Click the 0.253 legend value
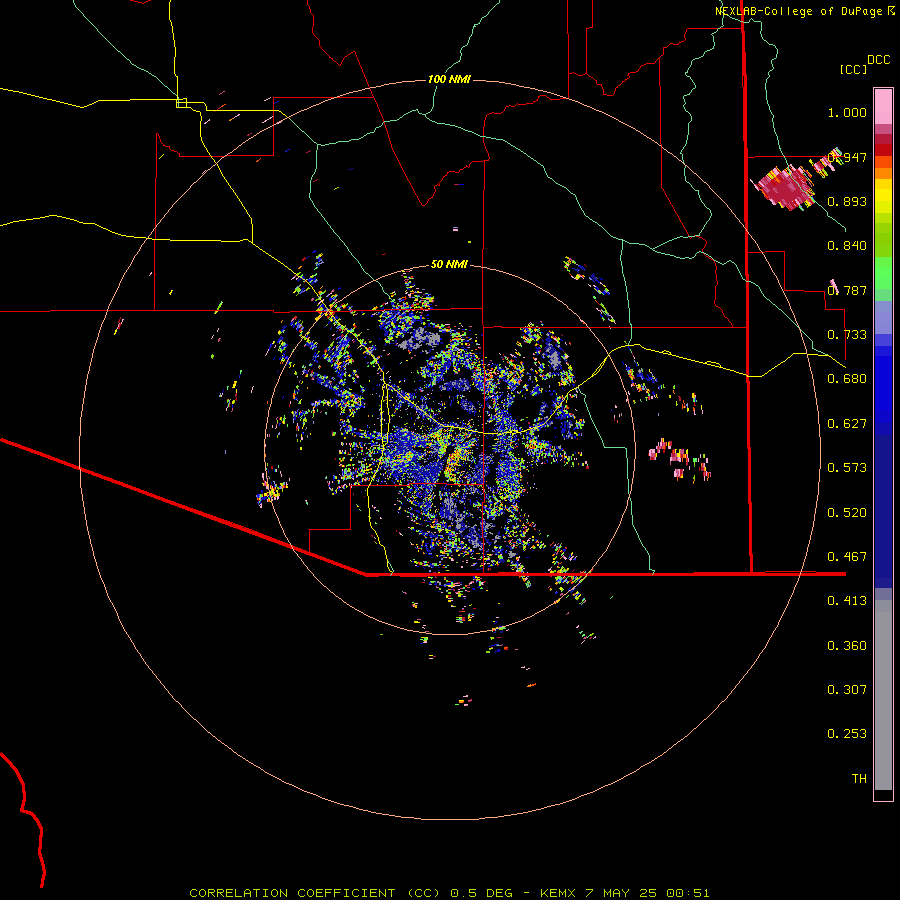900x900 pixels. click(847, 734)
